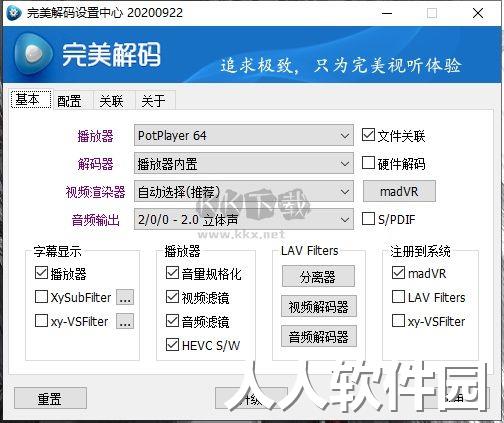Enable the XySubFilter checkbox
504x423 pixels.
coord(41,296)
